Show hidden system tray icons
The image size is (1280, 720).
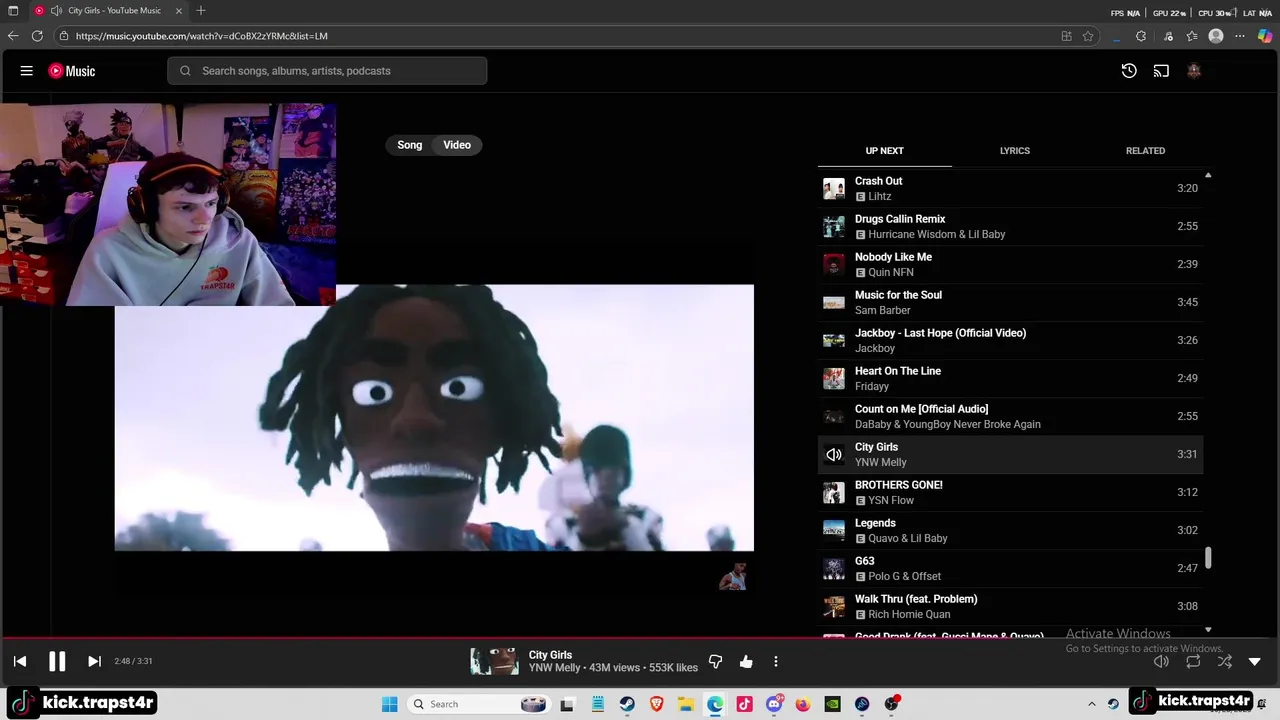pos(1092,704)
